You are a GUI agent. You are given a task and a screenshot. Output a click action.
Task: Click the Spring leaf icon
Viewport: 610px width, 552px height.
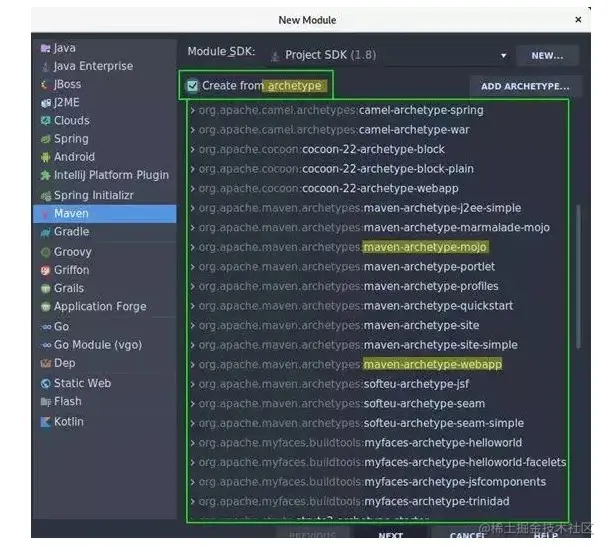click(46, 139)
